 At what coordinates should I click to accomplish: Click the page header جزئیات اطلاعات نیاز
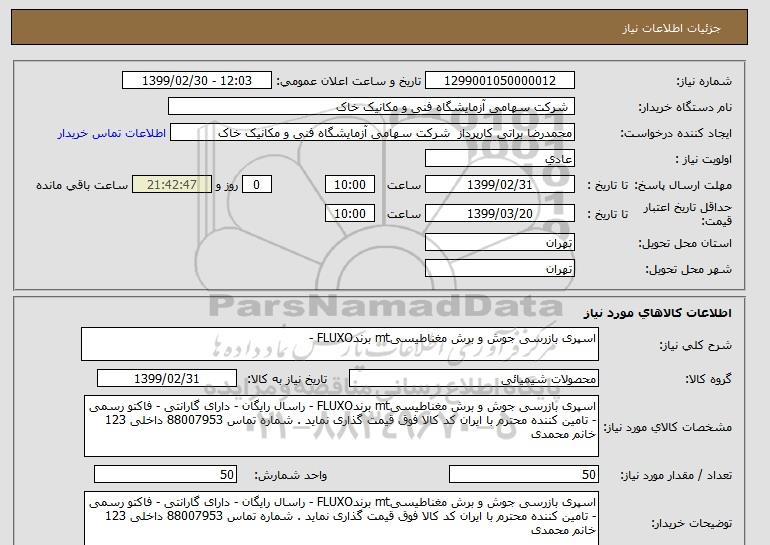pos(671,28)
